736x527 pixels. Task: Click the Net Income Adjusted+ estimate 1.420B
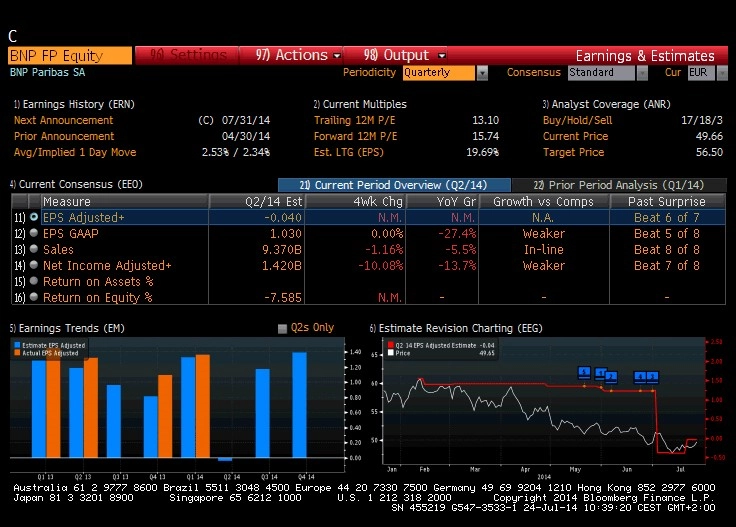282,265
